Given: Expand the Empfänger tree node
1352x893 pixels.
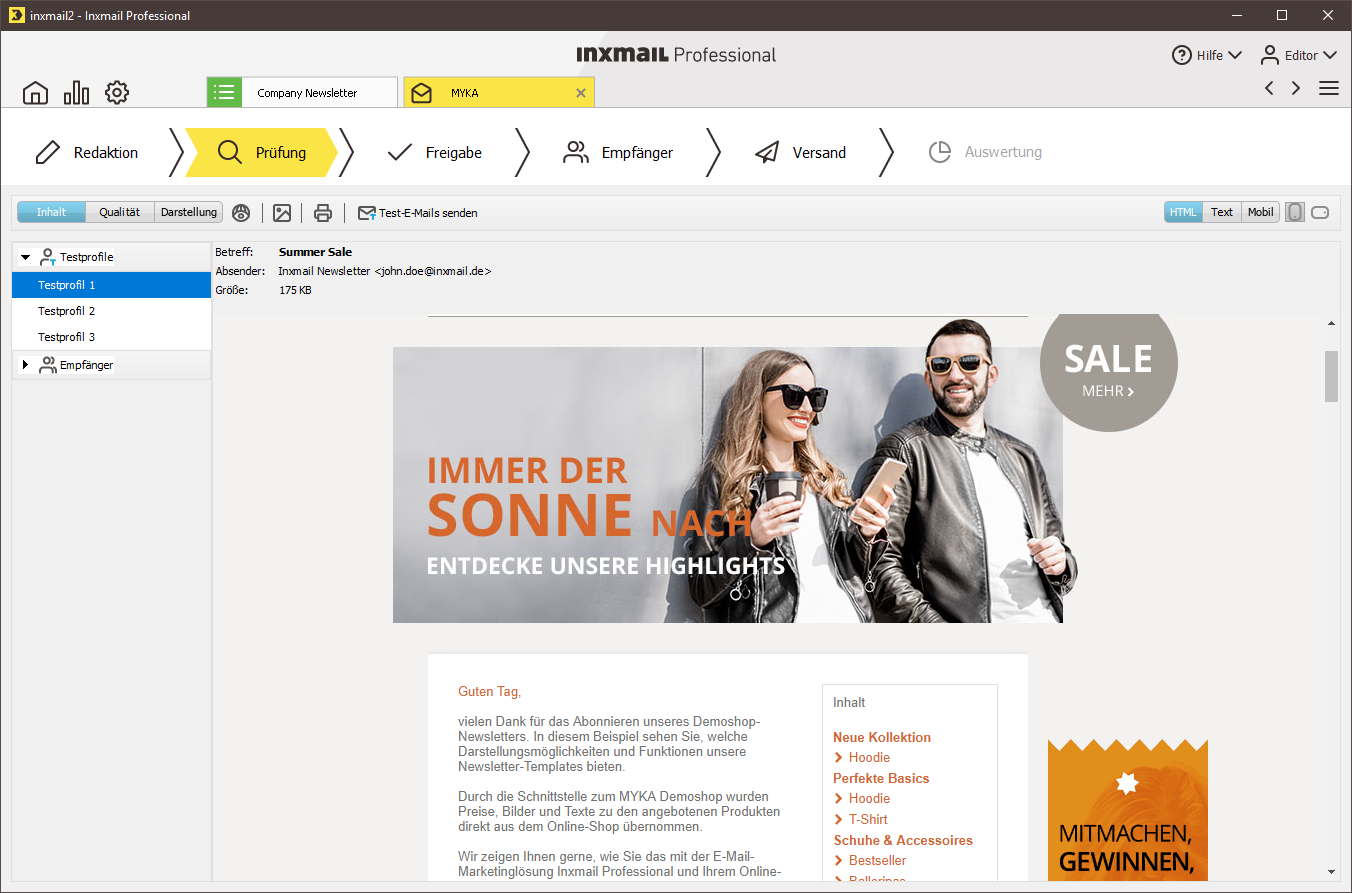Looking at the screenshot, I should pyautogui.click(x=25, y=365).
